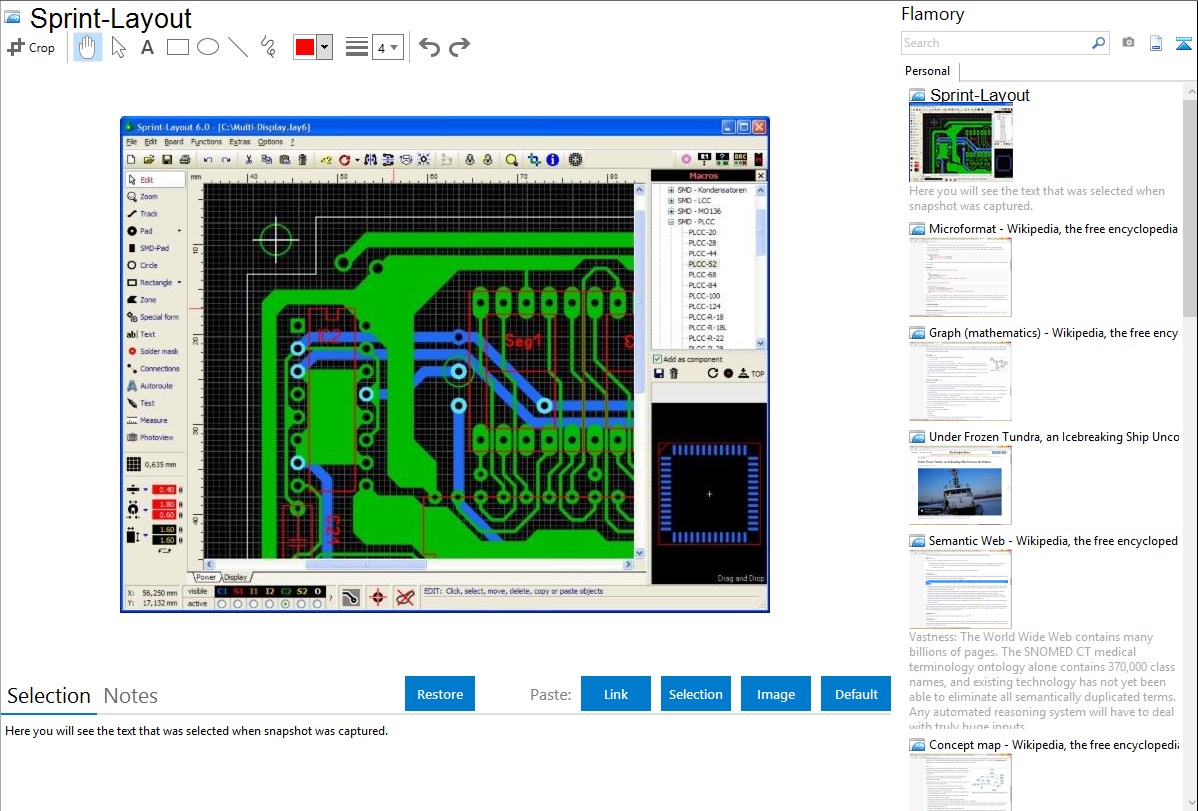Screen dimensions: 1198x811
Task: Choose the arrow pointer tool
Action: [119, 47]
